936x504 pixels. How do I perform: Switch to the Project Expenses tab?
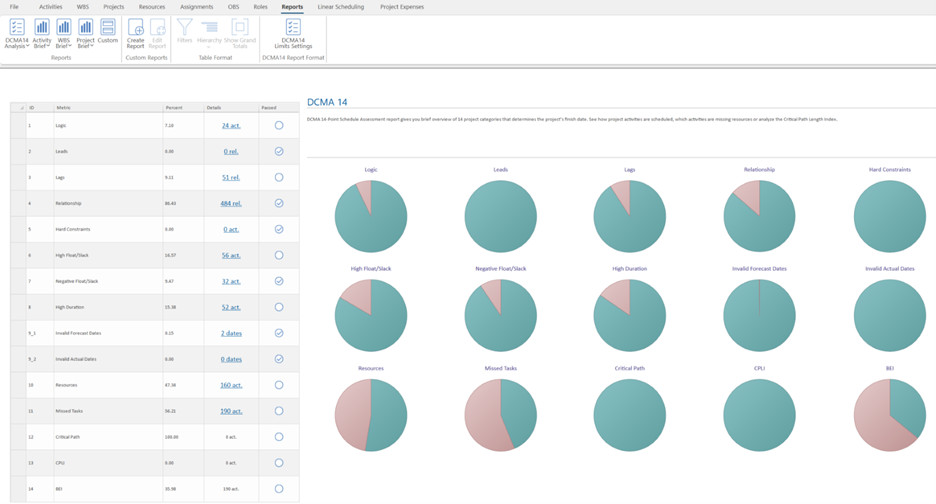[402, 7]
